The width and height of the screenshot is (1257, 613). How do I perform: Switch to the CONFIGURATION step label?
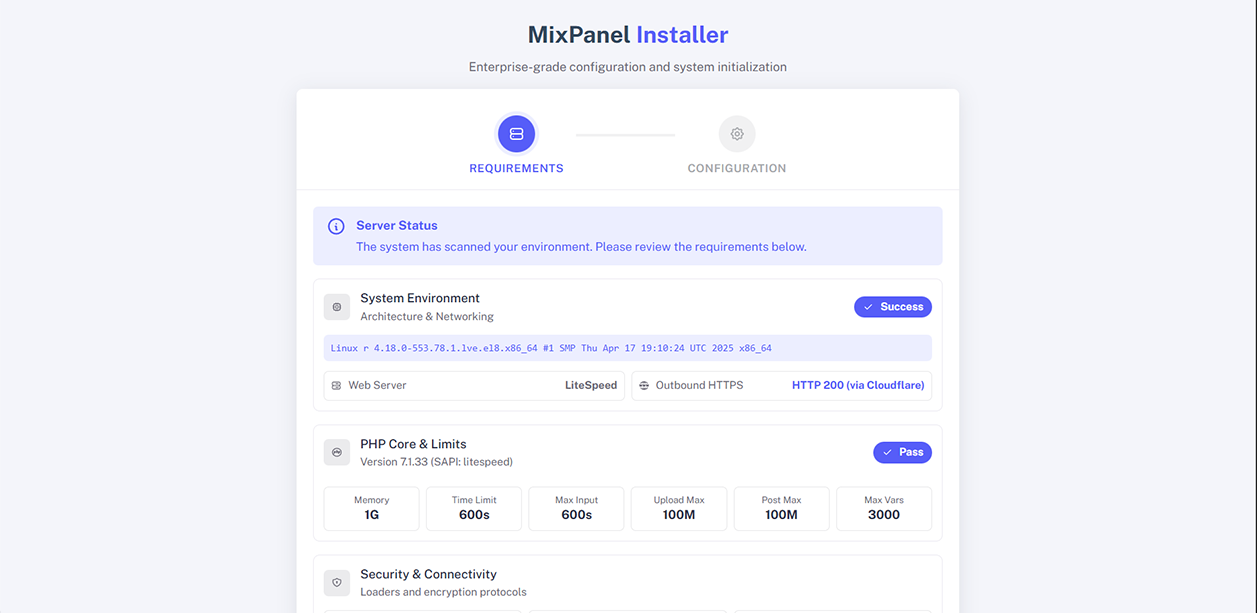(x=737, y=168)
